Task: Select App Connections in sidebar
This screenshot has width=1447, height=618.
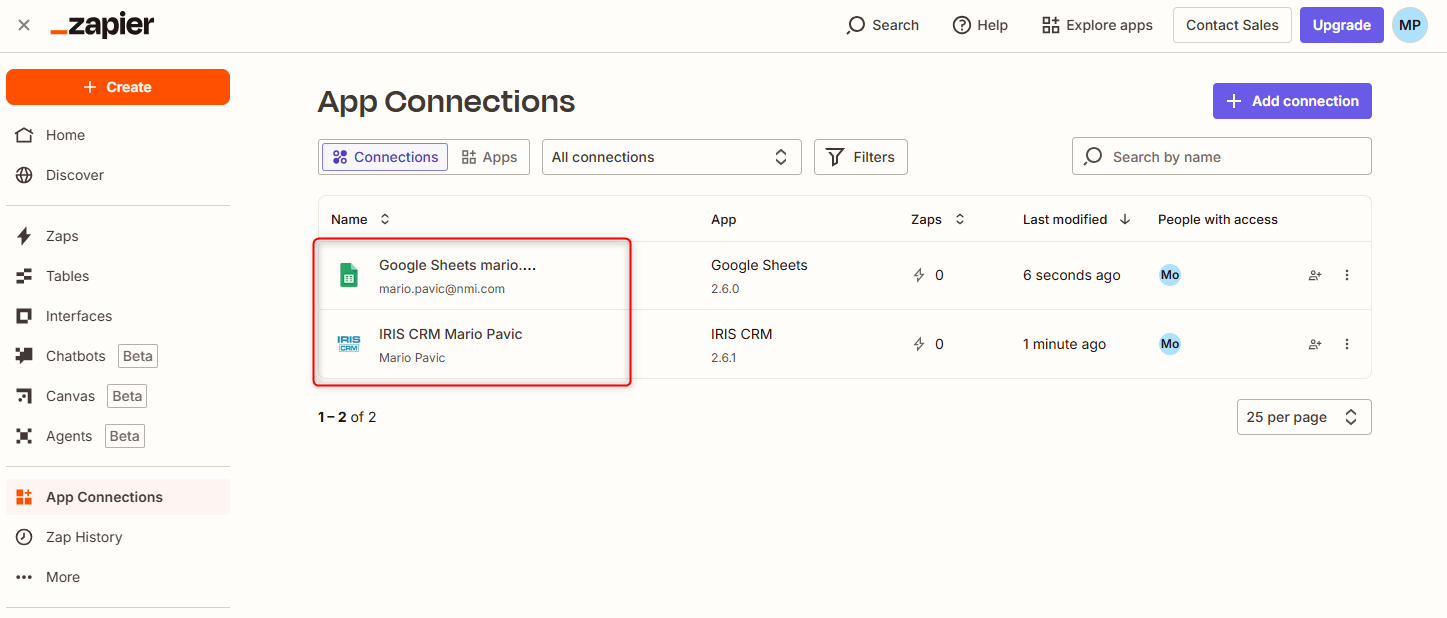Action: tap(118, 497)
